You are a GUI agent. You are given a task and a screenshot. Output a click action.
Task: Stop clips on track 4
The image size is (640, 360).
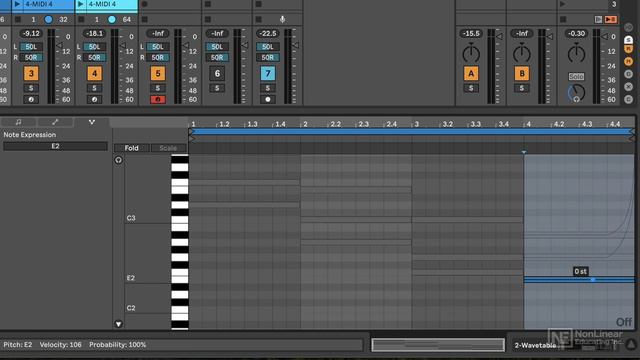pos(81,19)
